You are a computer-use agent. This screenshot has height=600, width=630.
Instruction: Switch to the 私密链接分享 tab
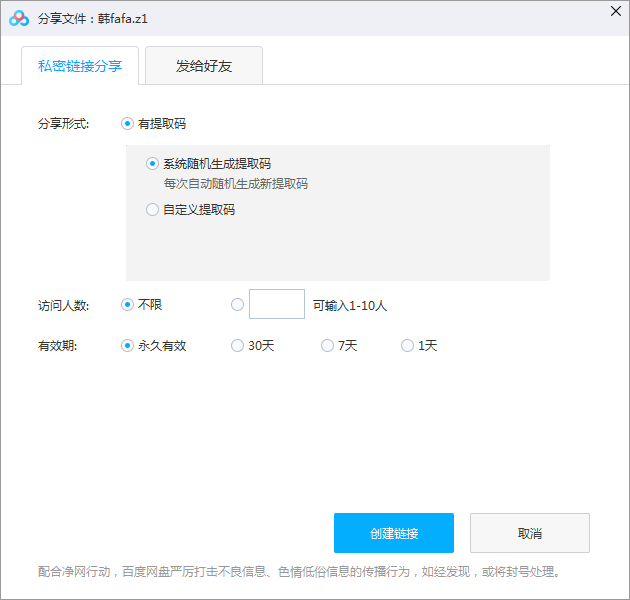click(80, 66)
